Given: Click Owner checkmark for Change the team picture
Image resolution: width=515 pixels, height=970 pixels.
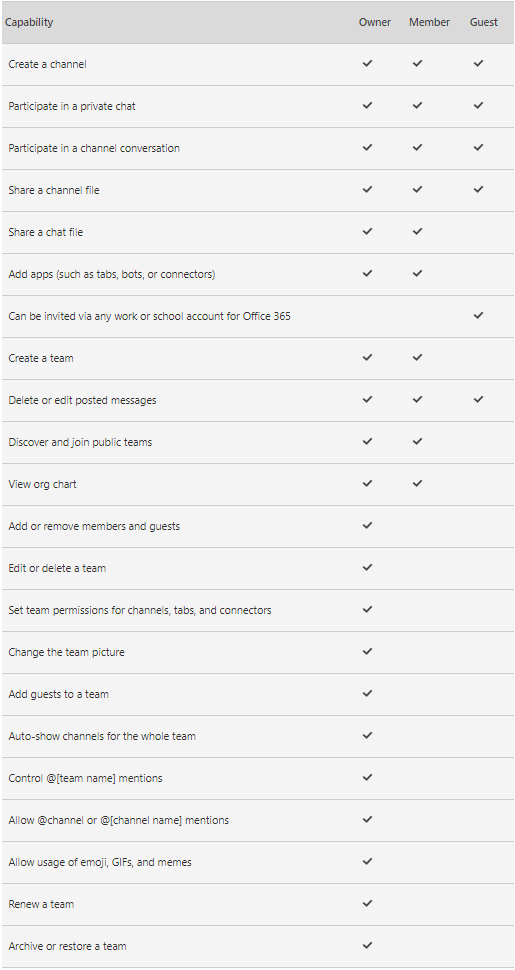Looking at the screenshot, I should click(x=368, y=651).
